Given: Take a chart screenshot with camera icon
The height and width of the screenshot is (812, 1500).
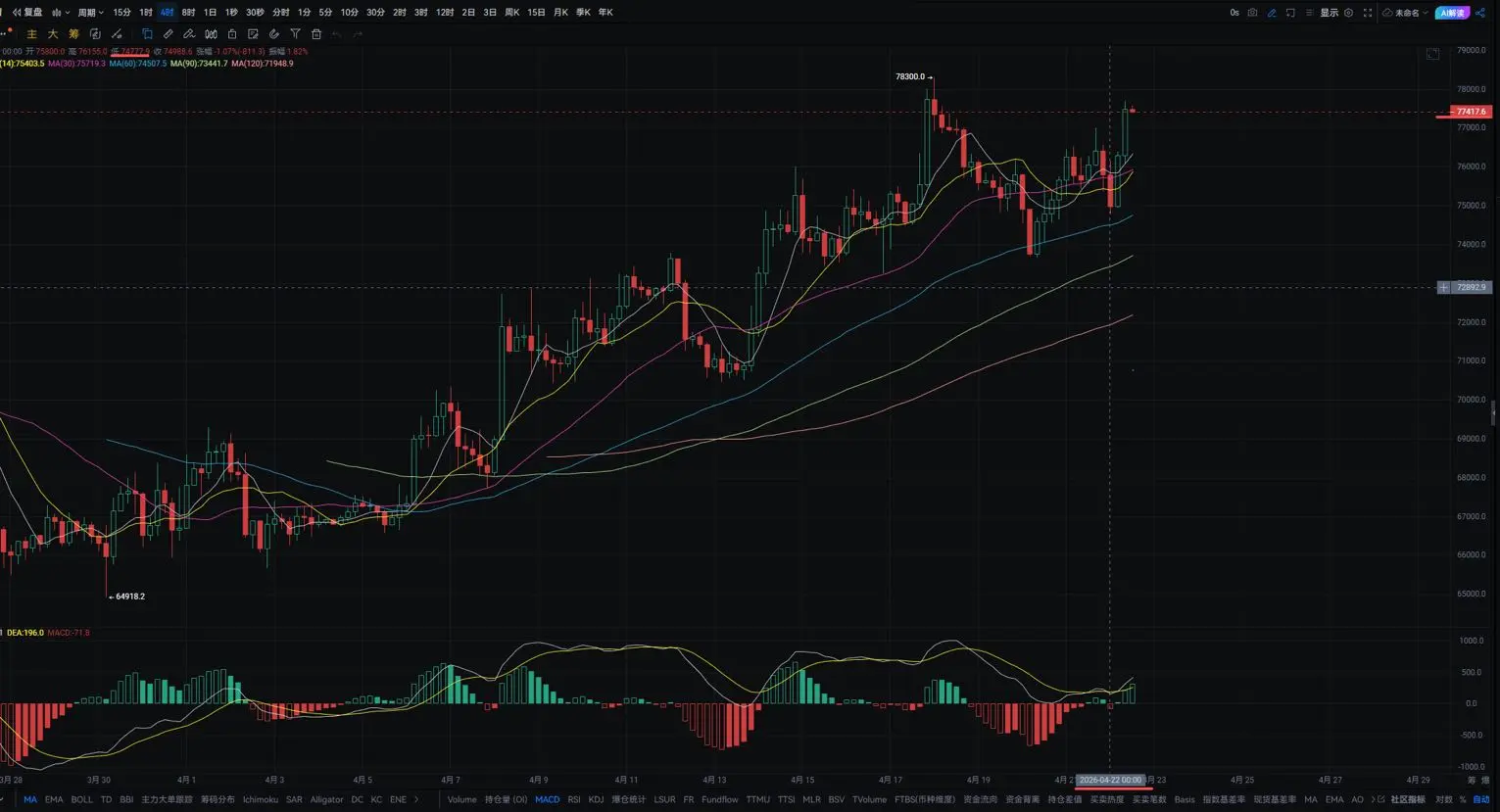Looking at the screenshot, I should point(1252,13).
